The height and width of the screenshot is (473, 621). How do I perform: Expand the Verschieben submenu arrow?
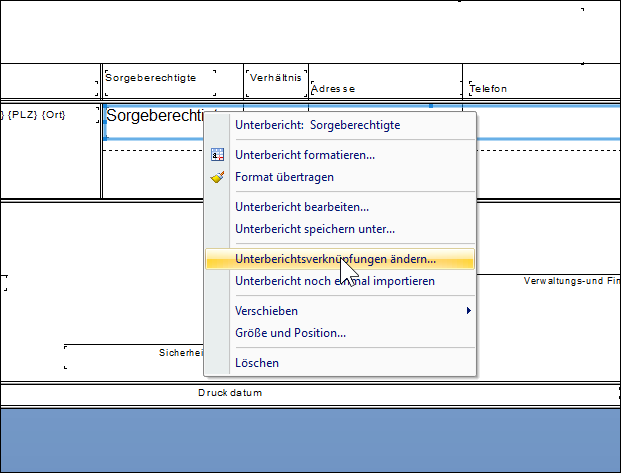[x=469, y=311]
